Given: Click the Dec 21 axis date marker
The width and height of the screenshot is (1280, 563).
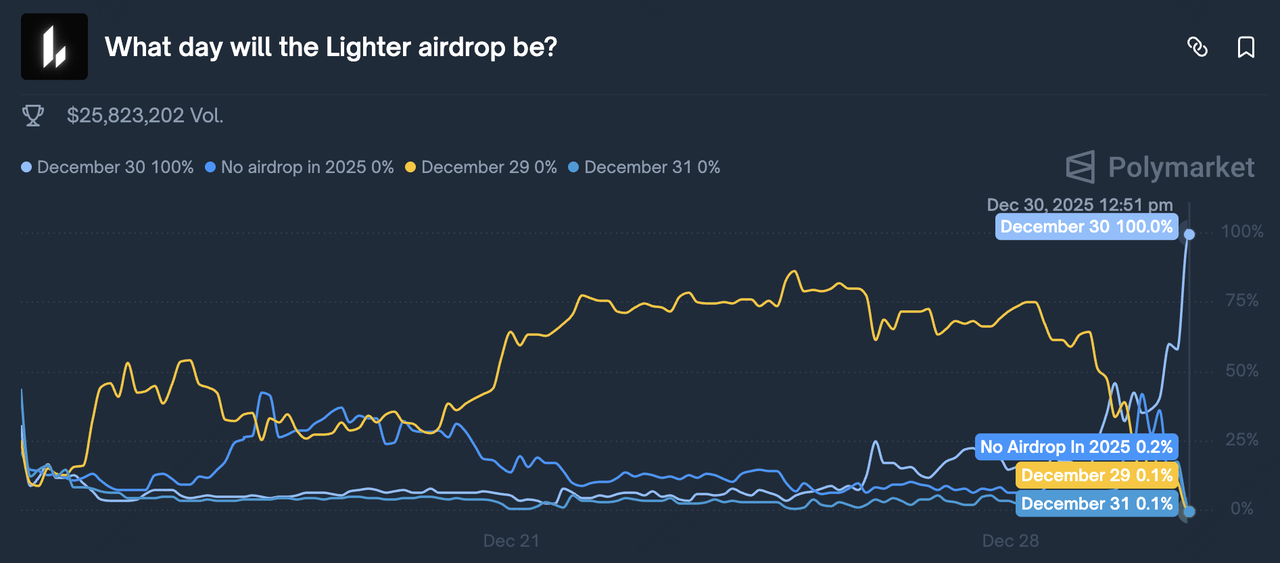Looking at the screenshot, I should 511,541.
